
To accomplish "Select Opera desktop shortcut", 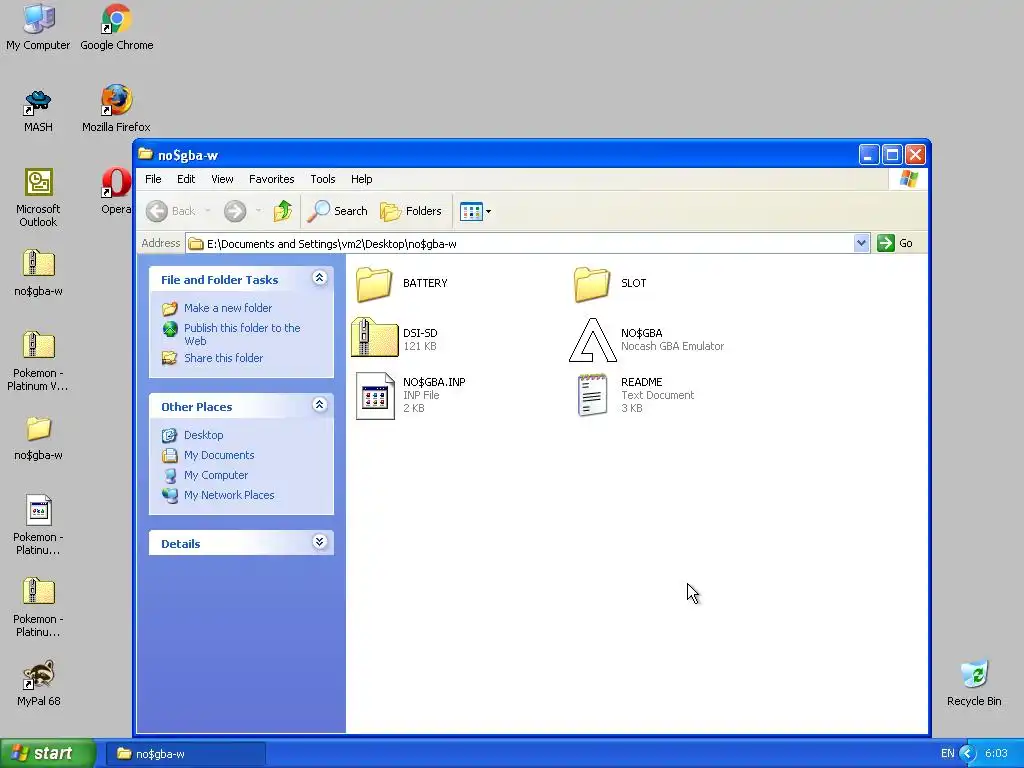I will click(x=116, y=191).
